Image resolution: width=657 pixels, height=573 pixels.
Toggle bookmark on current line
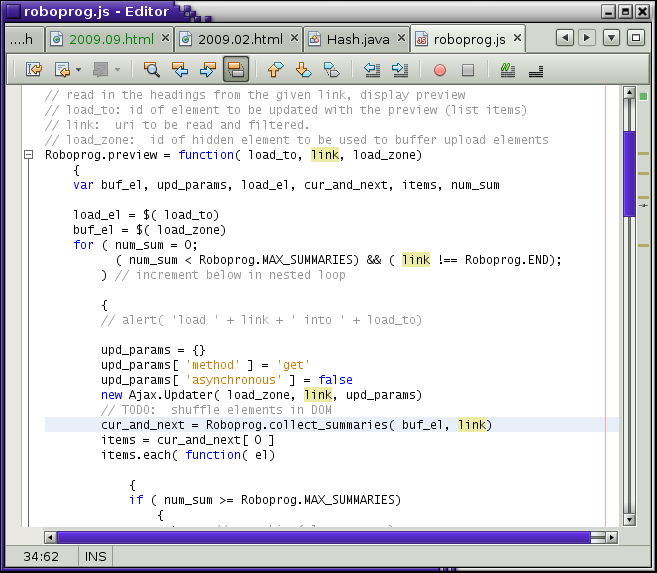tap(331, 70)
